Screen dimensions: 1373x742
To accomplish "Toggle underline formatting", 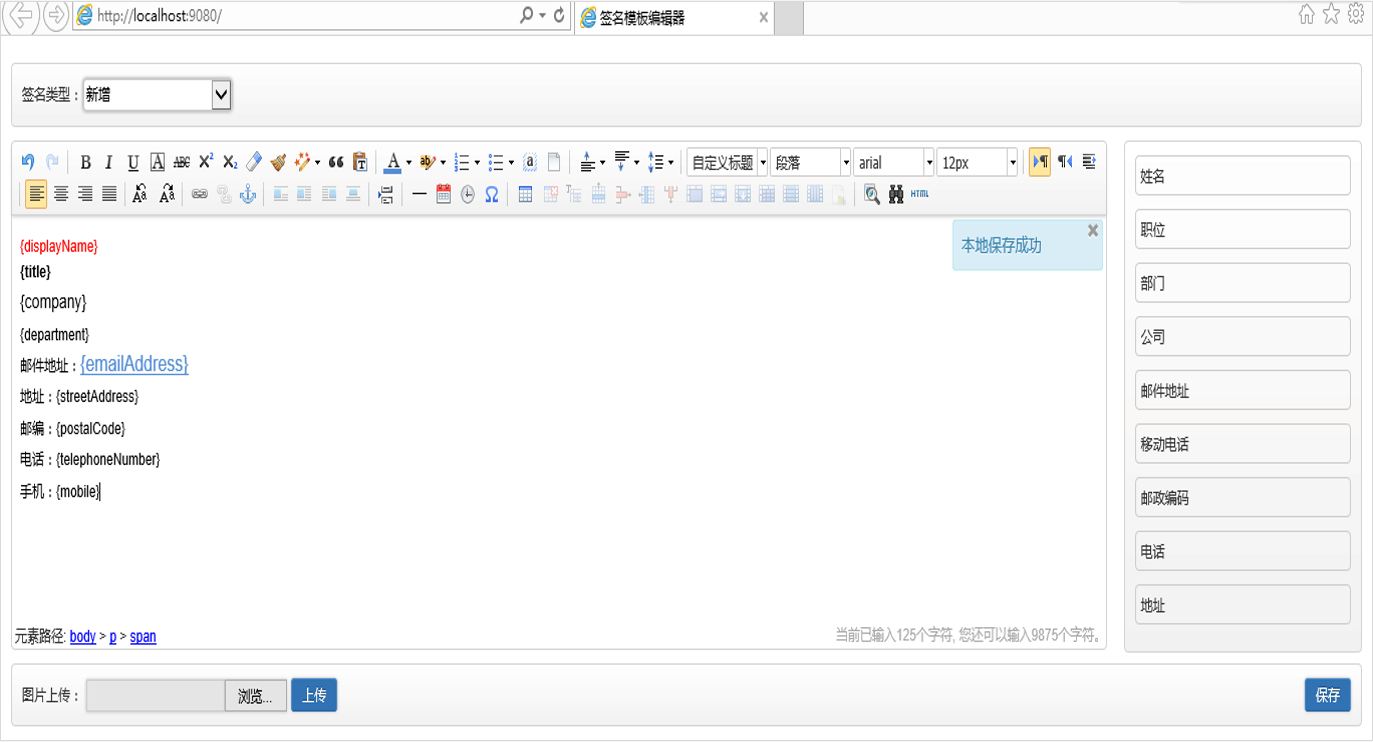I will (133, 162).
